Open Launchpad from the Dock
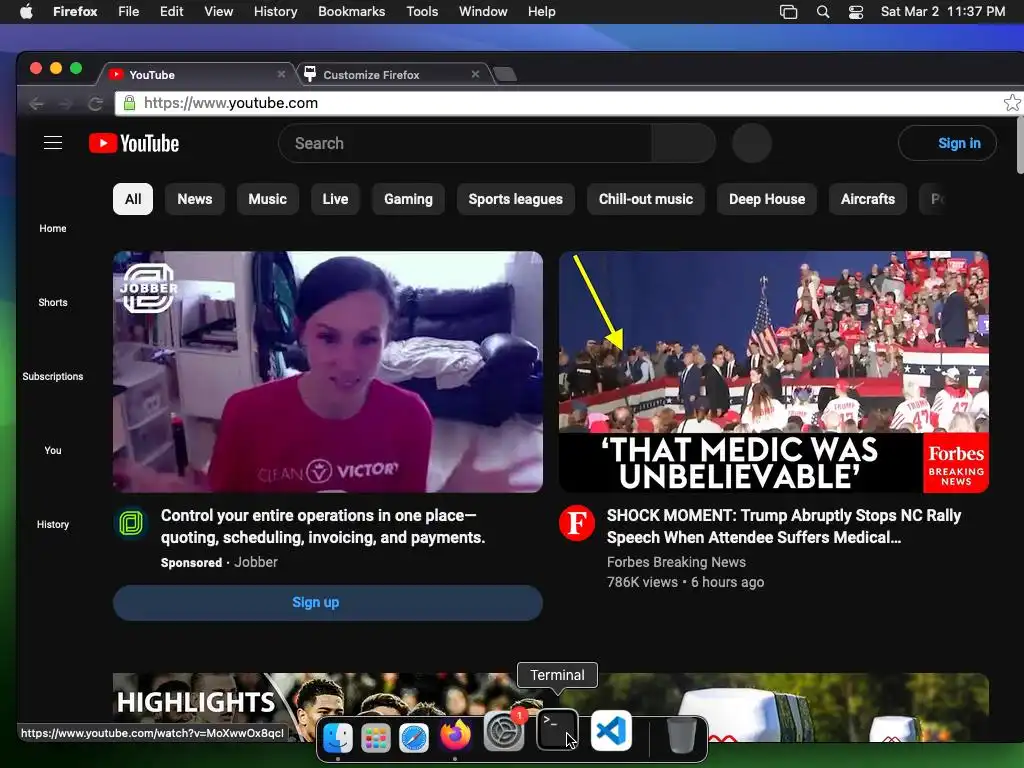Screen dimensions: 1024x768 (x=376, y=738)
